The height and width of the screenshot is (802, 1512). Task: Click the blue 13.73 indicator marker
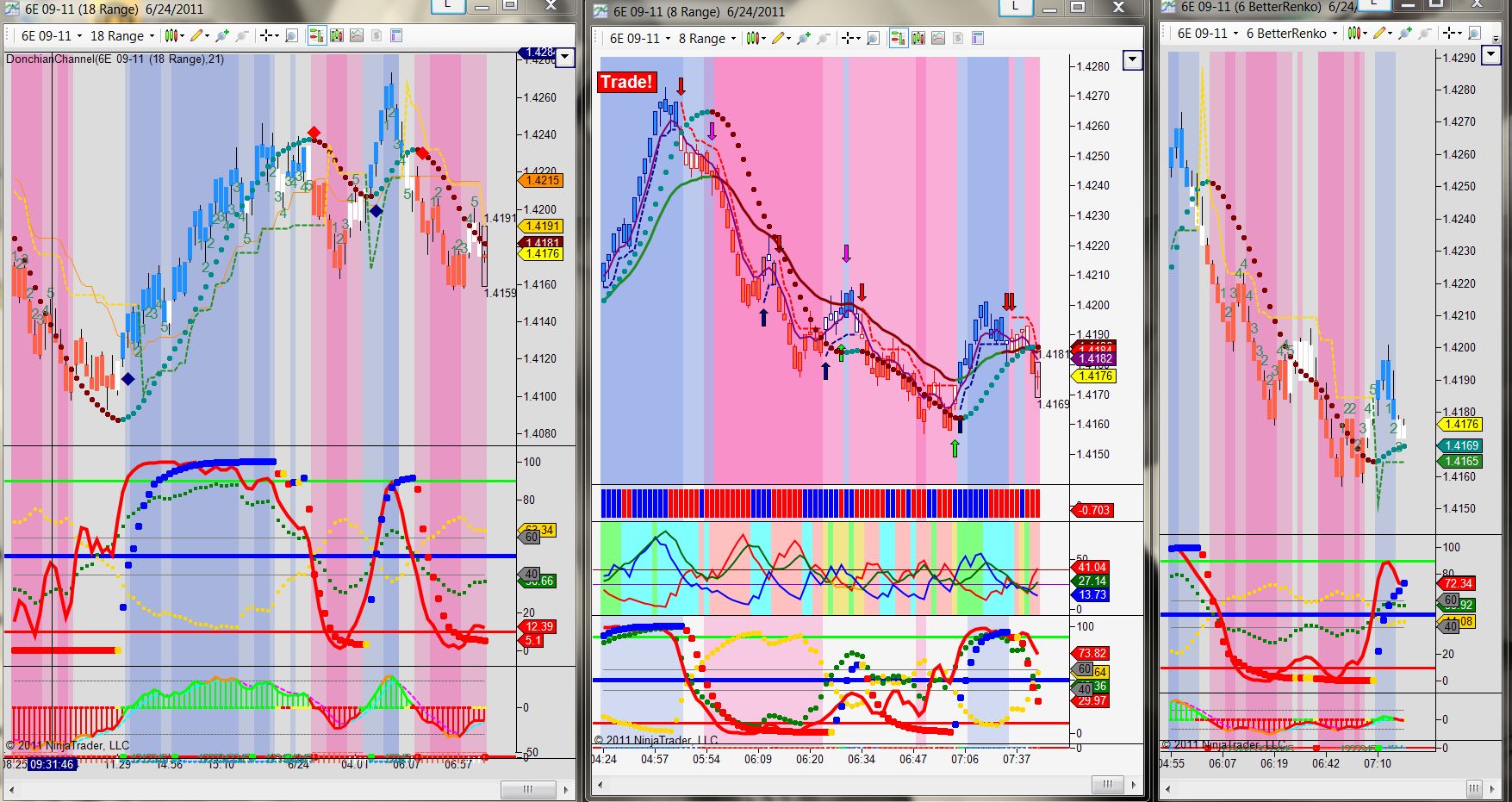[x=1091, y=594]
